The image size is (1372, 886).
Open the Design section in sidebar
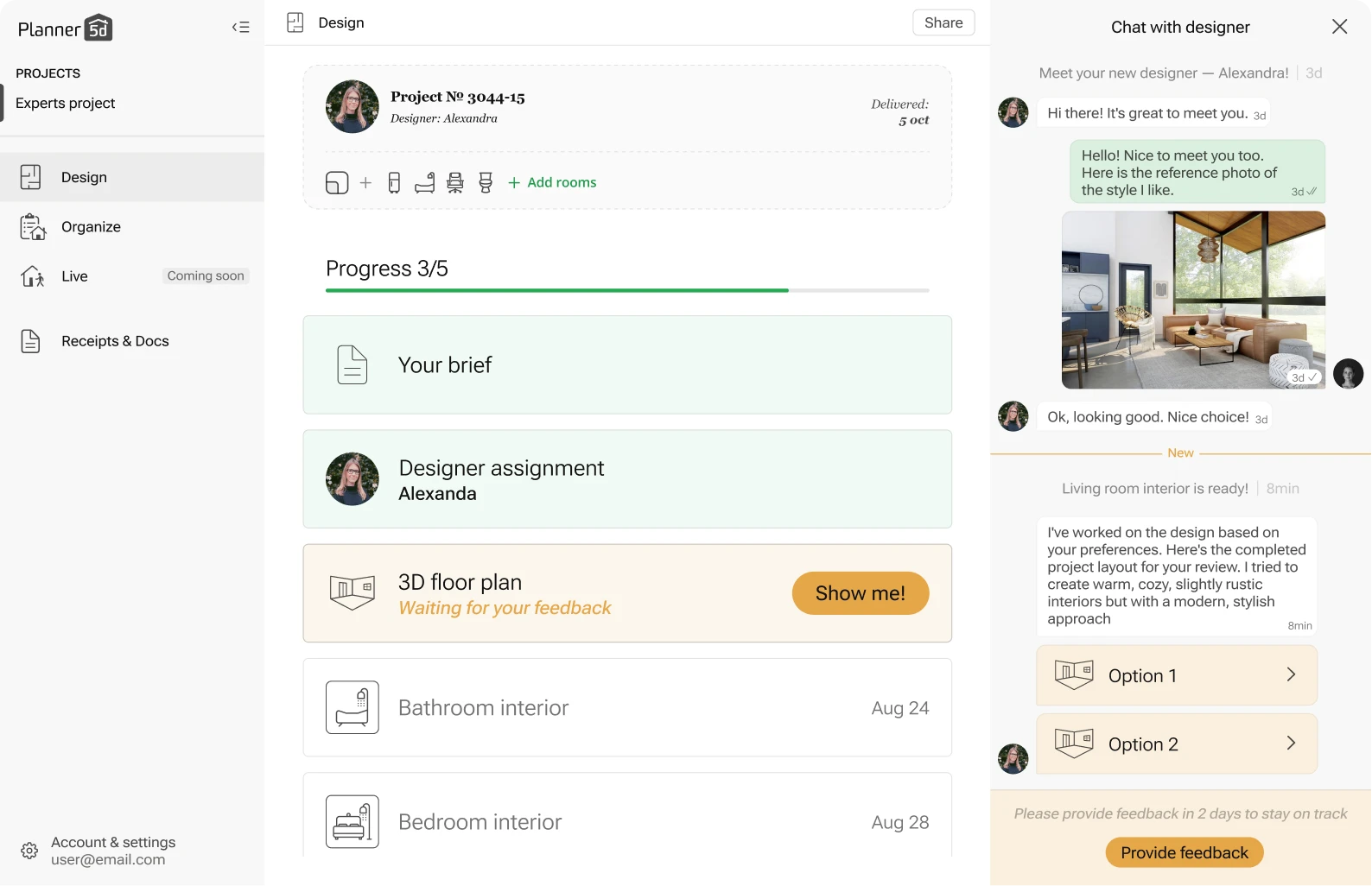pyautogui.click(x=132, y=177)
